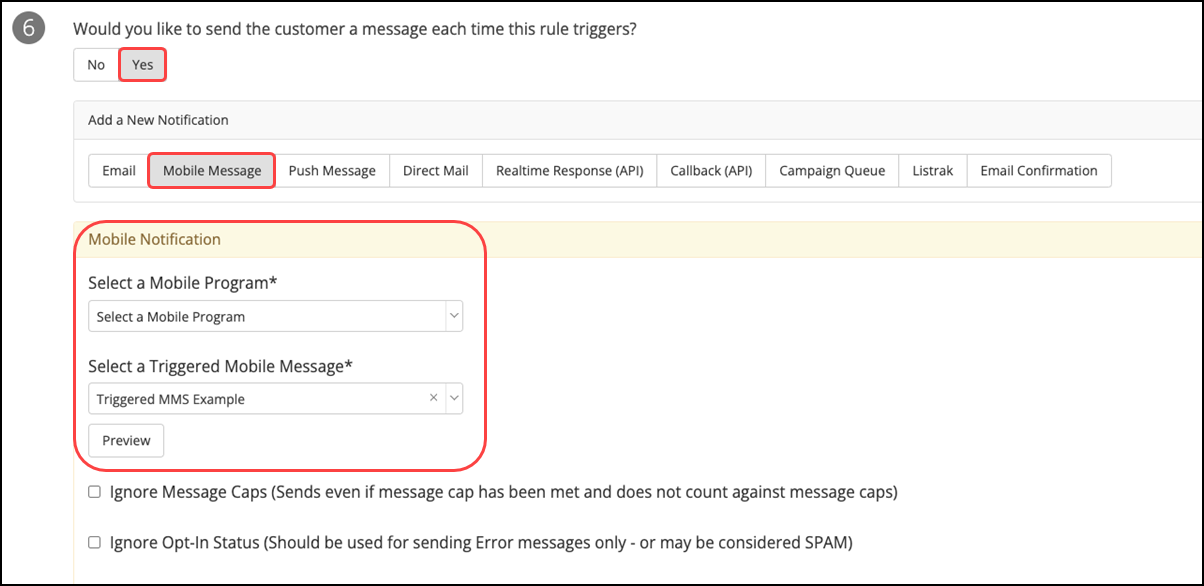Expand Mobile Program dropdown arrow

coord(454,317)
